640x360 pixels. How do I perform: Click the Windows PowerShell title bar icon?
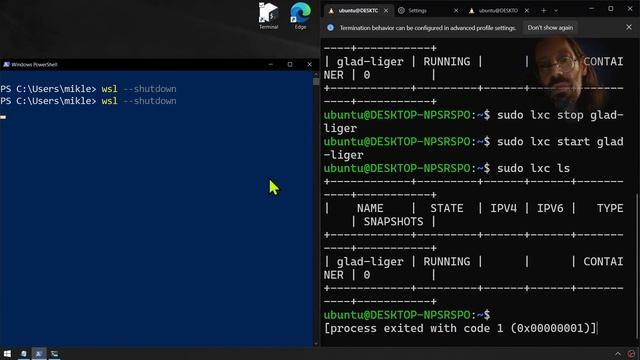(7, 64)
